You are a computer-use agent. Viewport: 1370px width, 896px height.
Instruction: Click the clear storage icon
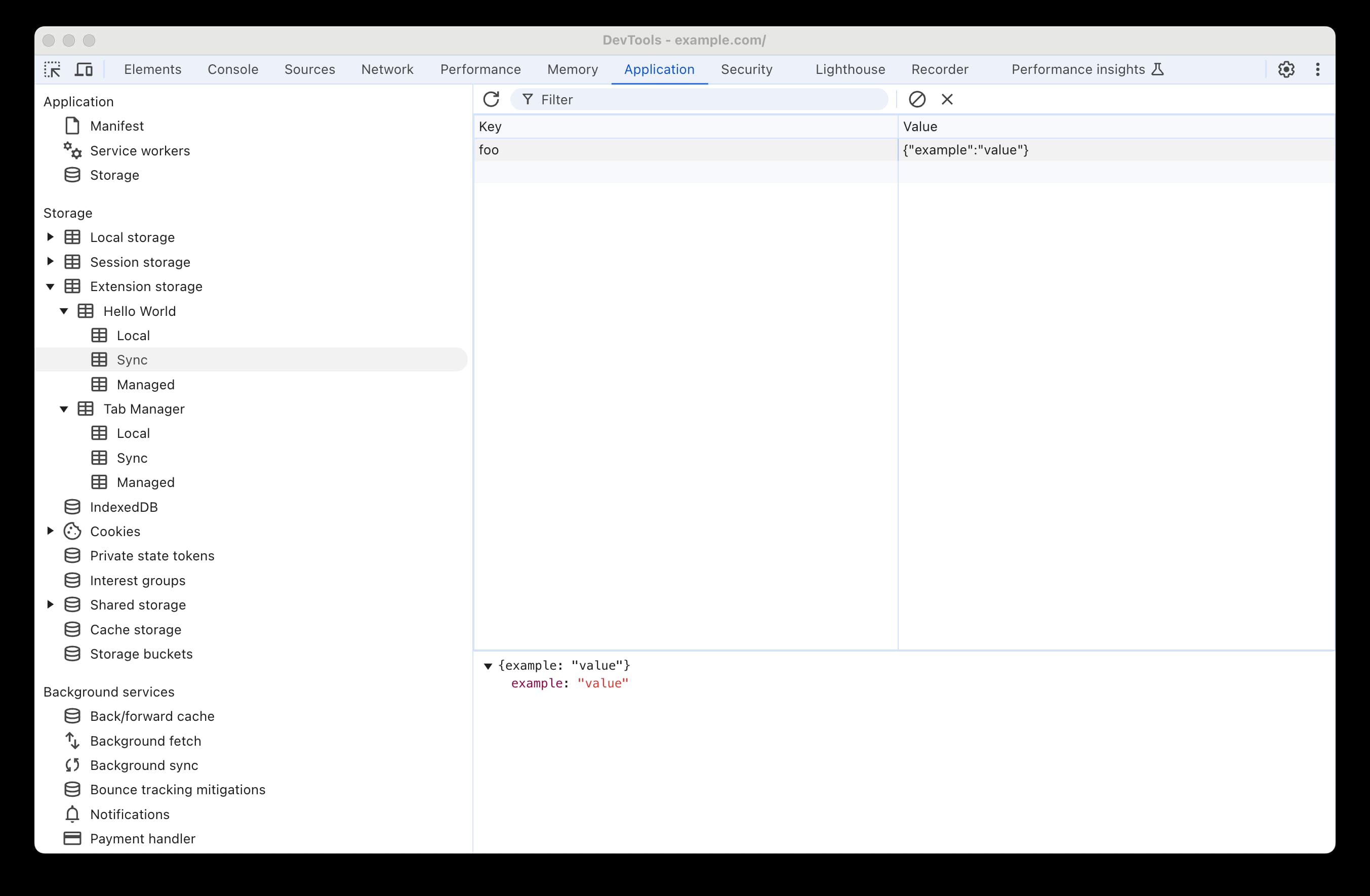click(x=917, y=99)
